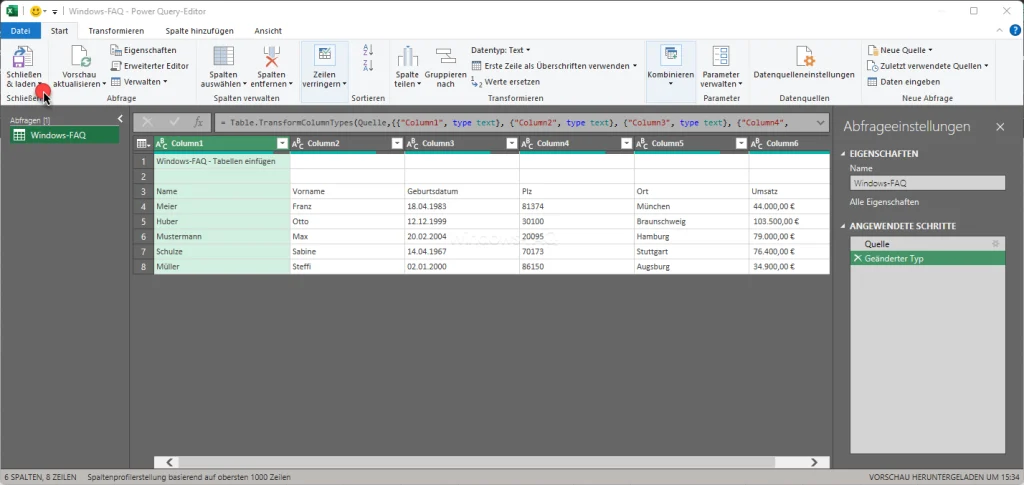Switch to the Ansicht tab
This screenshot has width=1024, height=485.
[268, 31]
